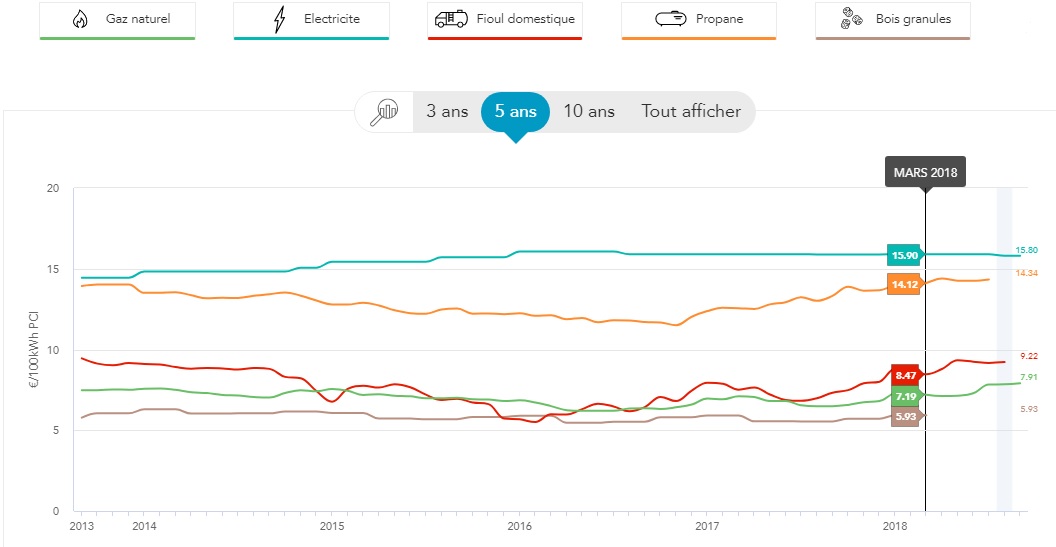Image resolution: width=1056 pixels, height=547 pixels.
Task: Click the magnifier chart zoom icon
Action: 385,112
